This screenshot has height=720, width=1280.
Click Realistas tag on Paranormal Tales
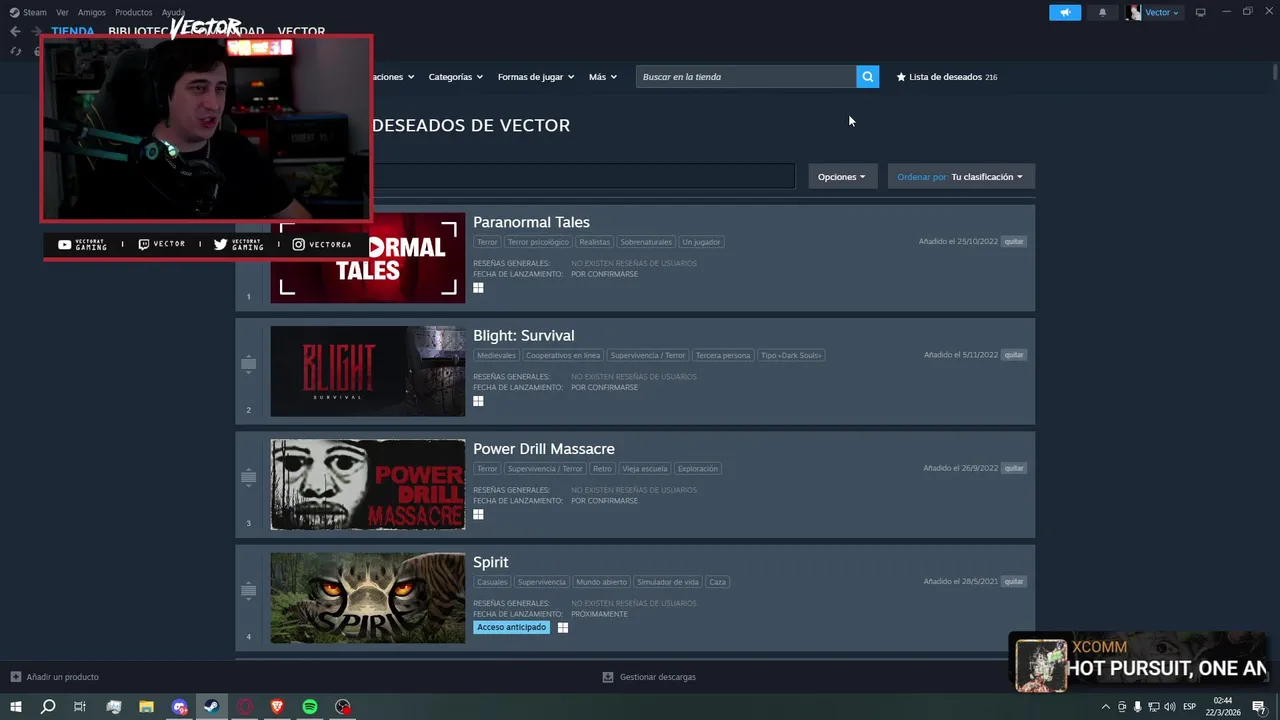(594, 242)
